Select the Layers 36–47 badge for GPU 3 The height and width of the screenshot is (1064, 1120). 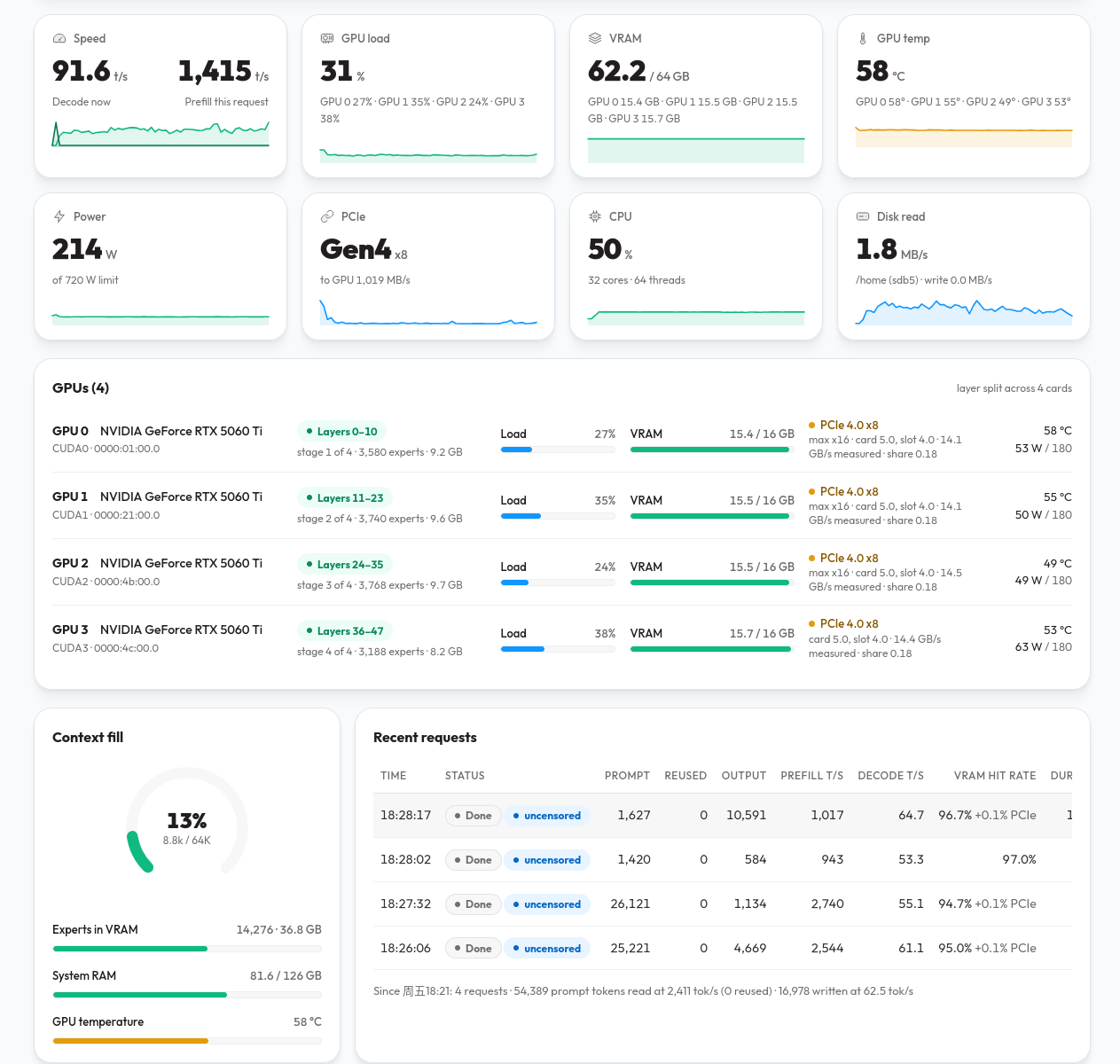point(345,631)
